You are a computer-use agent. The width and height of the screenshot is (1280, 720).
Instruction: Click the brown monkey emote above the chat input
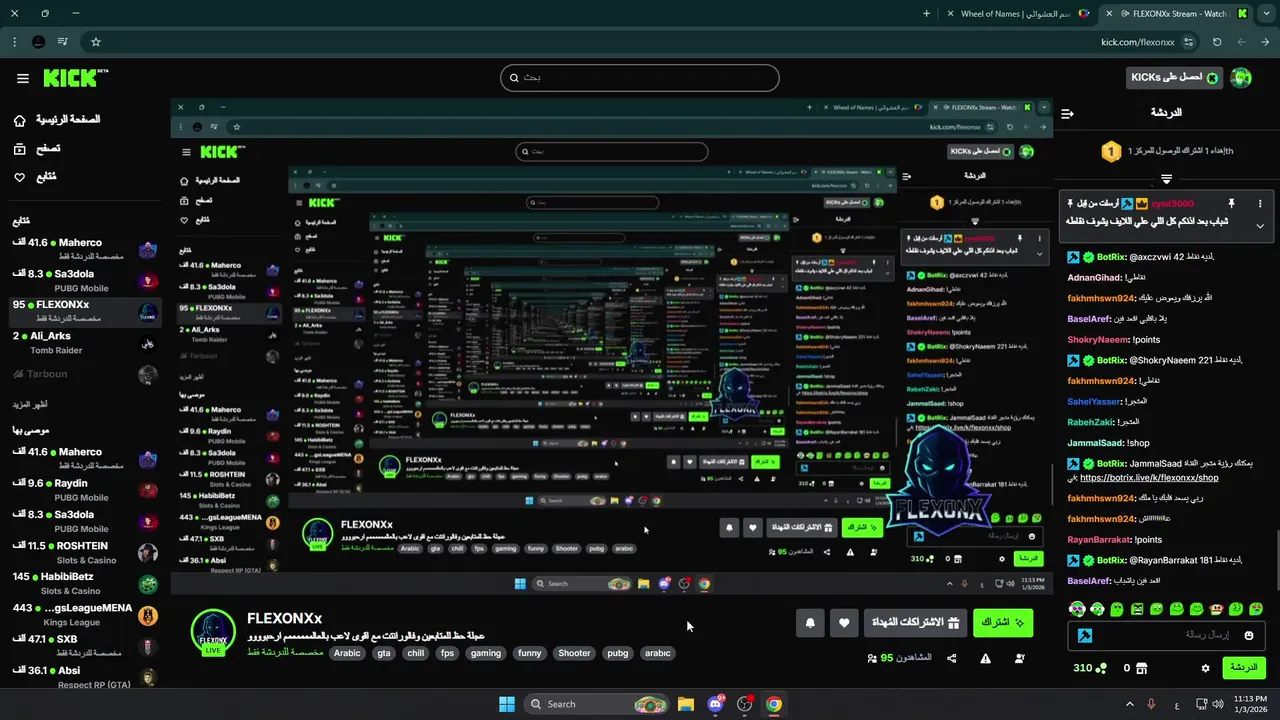pyautogui.click(x=1216, y=608)
